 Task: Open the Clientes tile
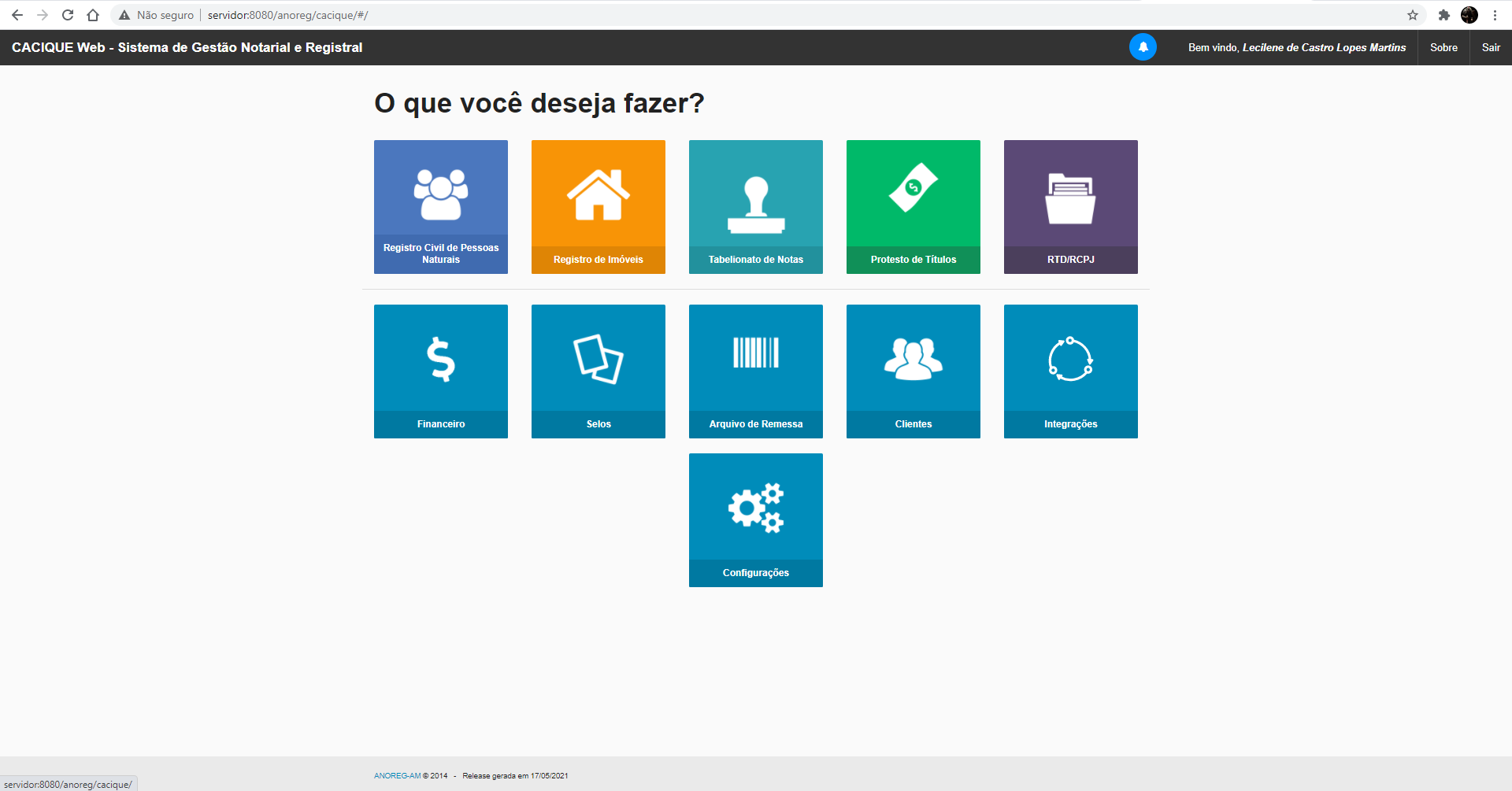pyautogui.click(x=913, y=371)
